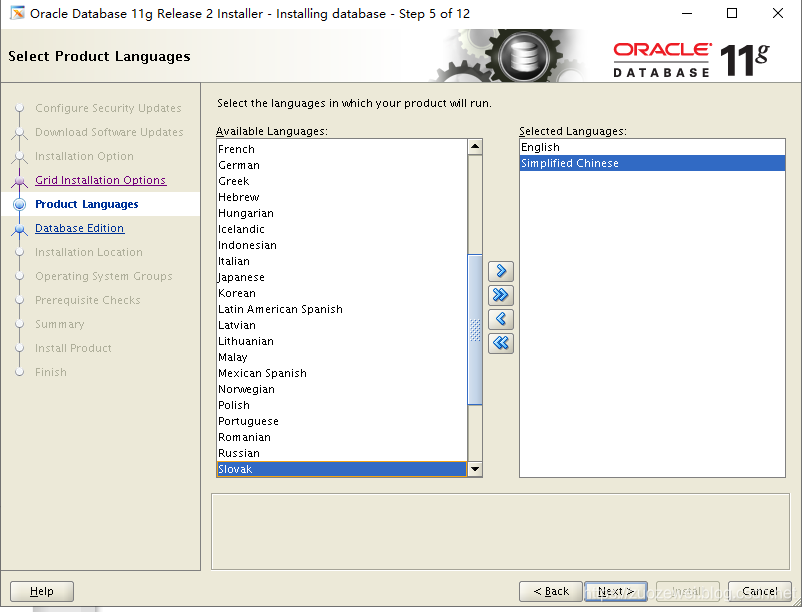Click Configure Security Updates step
Image resolution: width=807 pixels, height=612 pixels.
coord(108,108)
